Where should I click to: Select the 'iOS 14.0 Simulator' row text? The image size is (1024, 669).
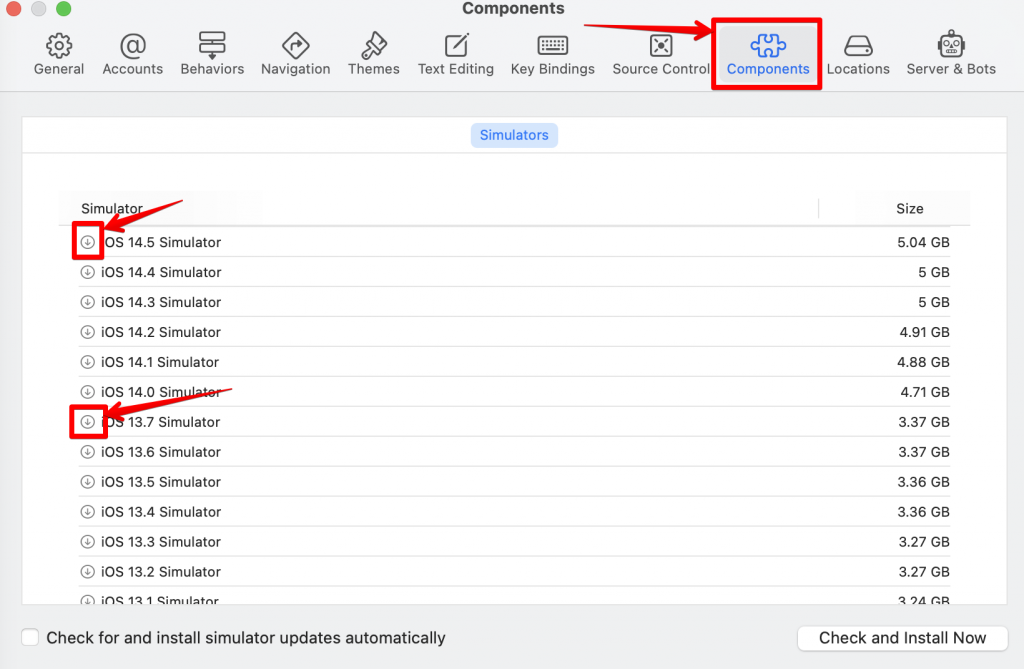[x=161, y=393]
